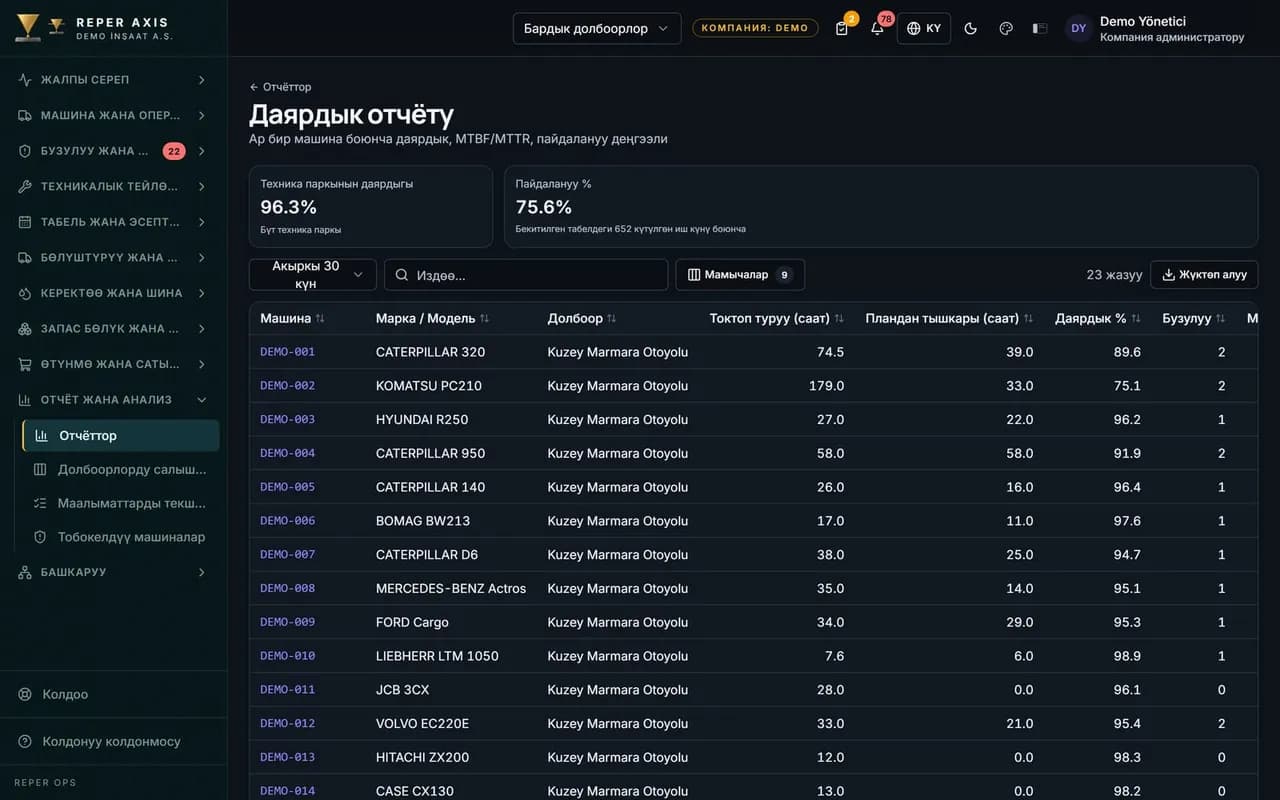Expand the Машина жана опер sidebar section
The image size is (1280, 800).
[113, 115]
